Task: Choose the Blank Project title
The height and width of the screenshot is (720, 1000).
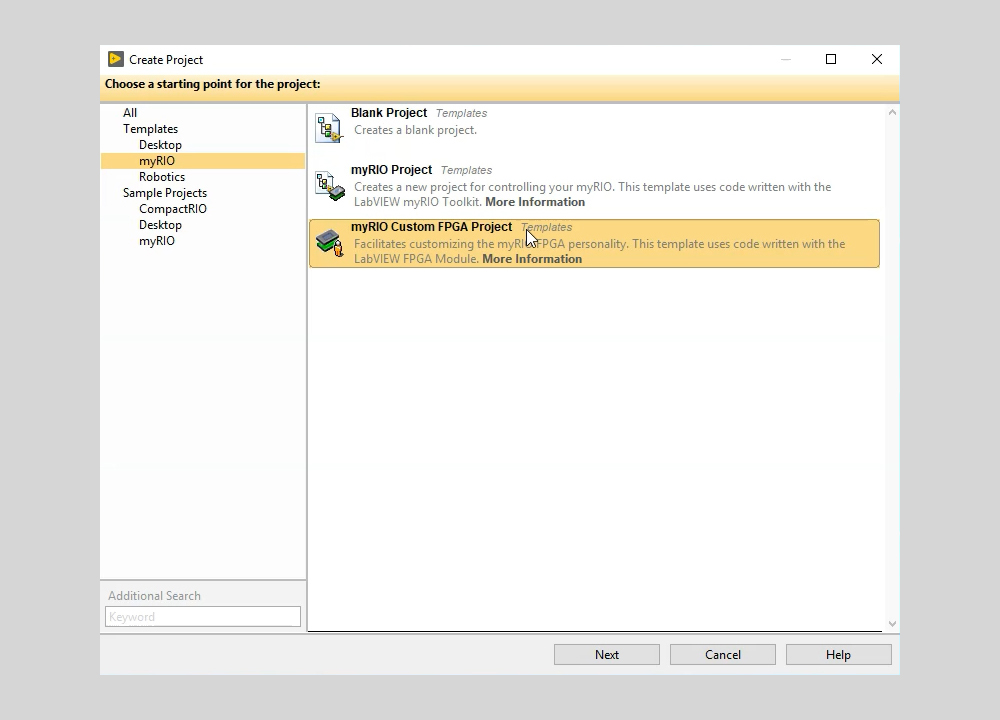Action: point(389,113)
